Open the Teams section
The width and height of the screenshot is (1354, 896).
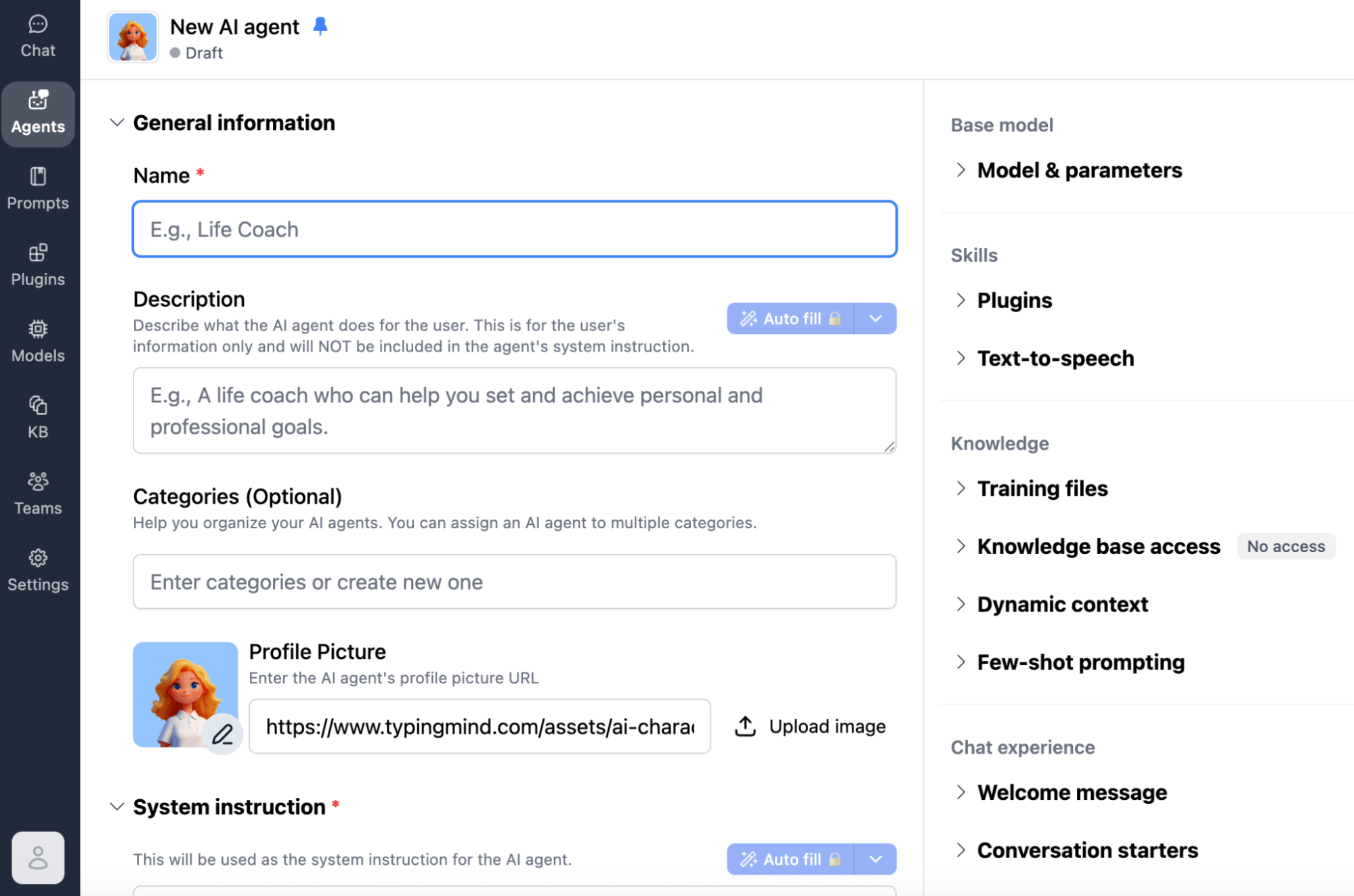coord(37,494)
